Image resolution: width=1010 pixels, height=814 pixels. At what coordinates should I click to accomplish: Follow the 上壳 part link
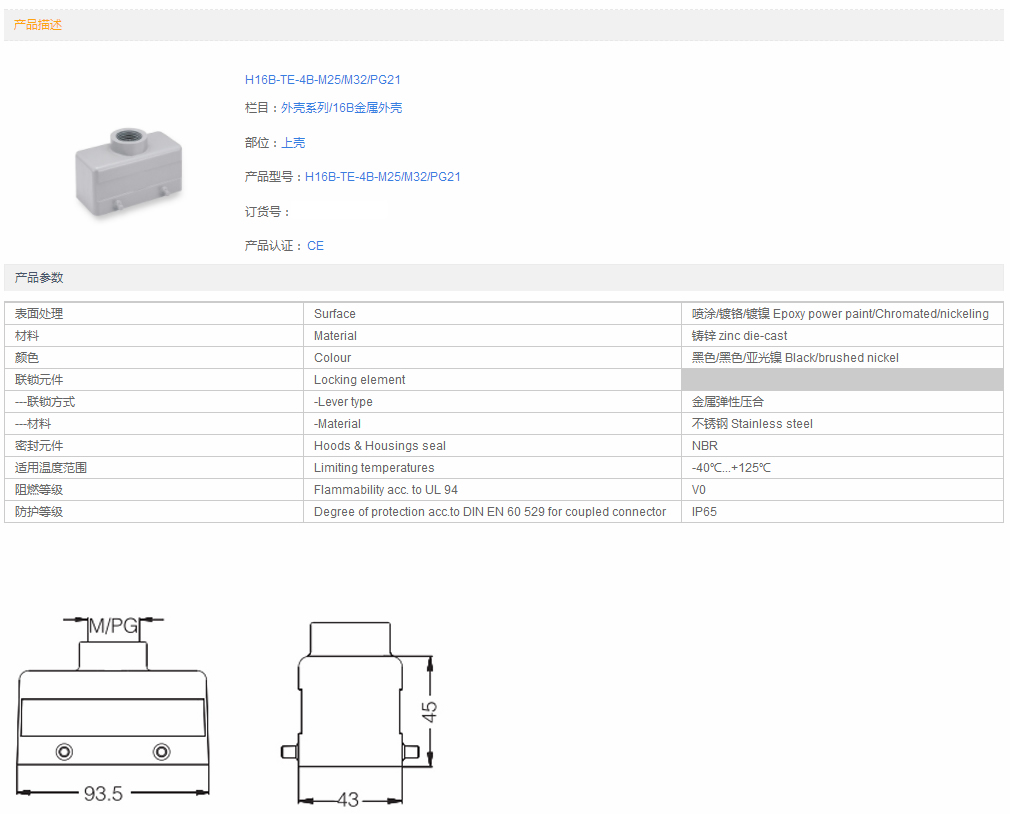293,143
